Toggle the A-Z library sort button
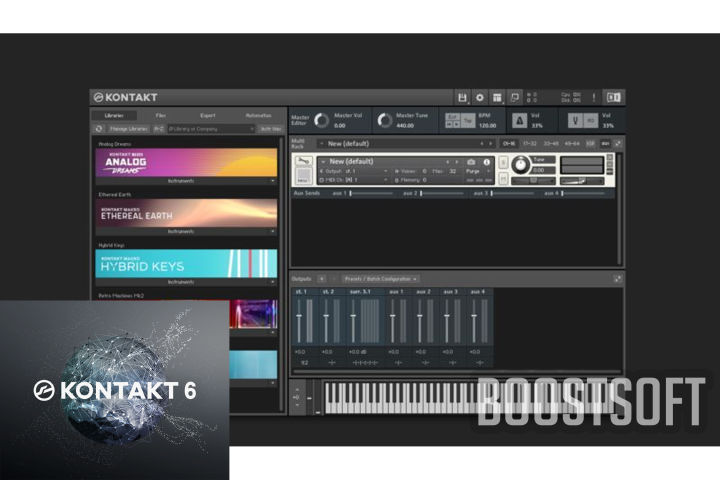Viewport: 720px width, 480px height. click(158, 129)
